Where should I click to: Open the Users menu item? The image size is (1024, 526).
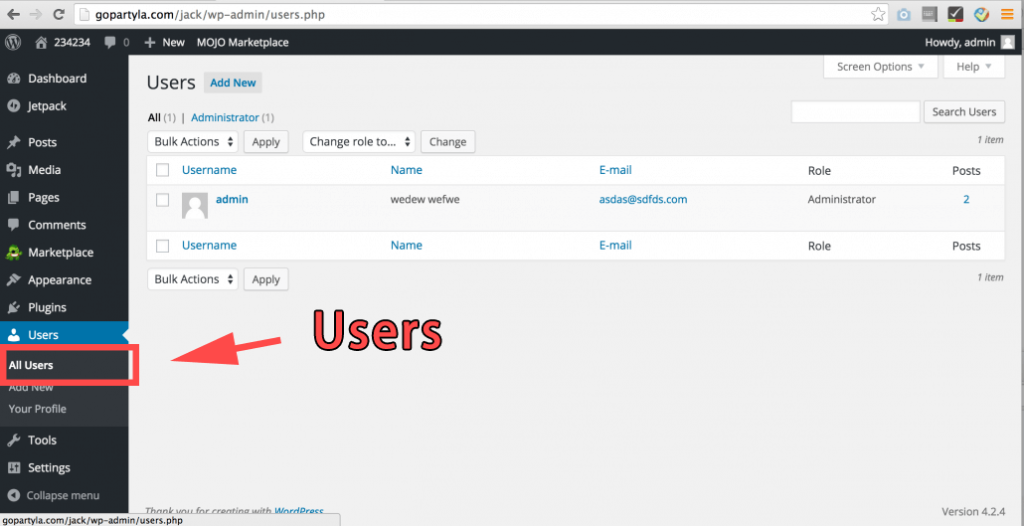coord(64,335)
